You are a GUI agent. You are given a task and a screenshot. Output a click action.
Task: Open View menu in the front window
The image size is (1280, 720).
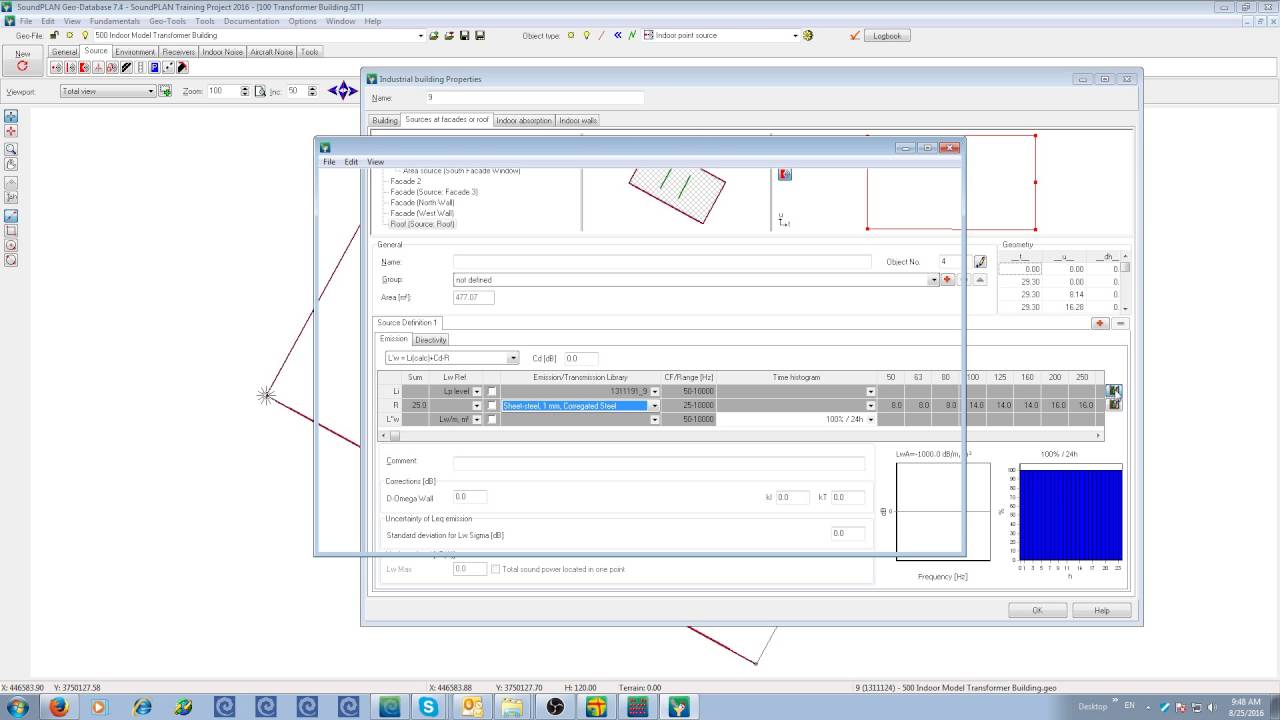pyautogui.click(x=375, y=162)
